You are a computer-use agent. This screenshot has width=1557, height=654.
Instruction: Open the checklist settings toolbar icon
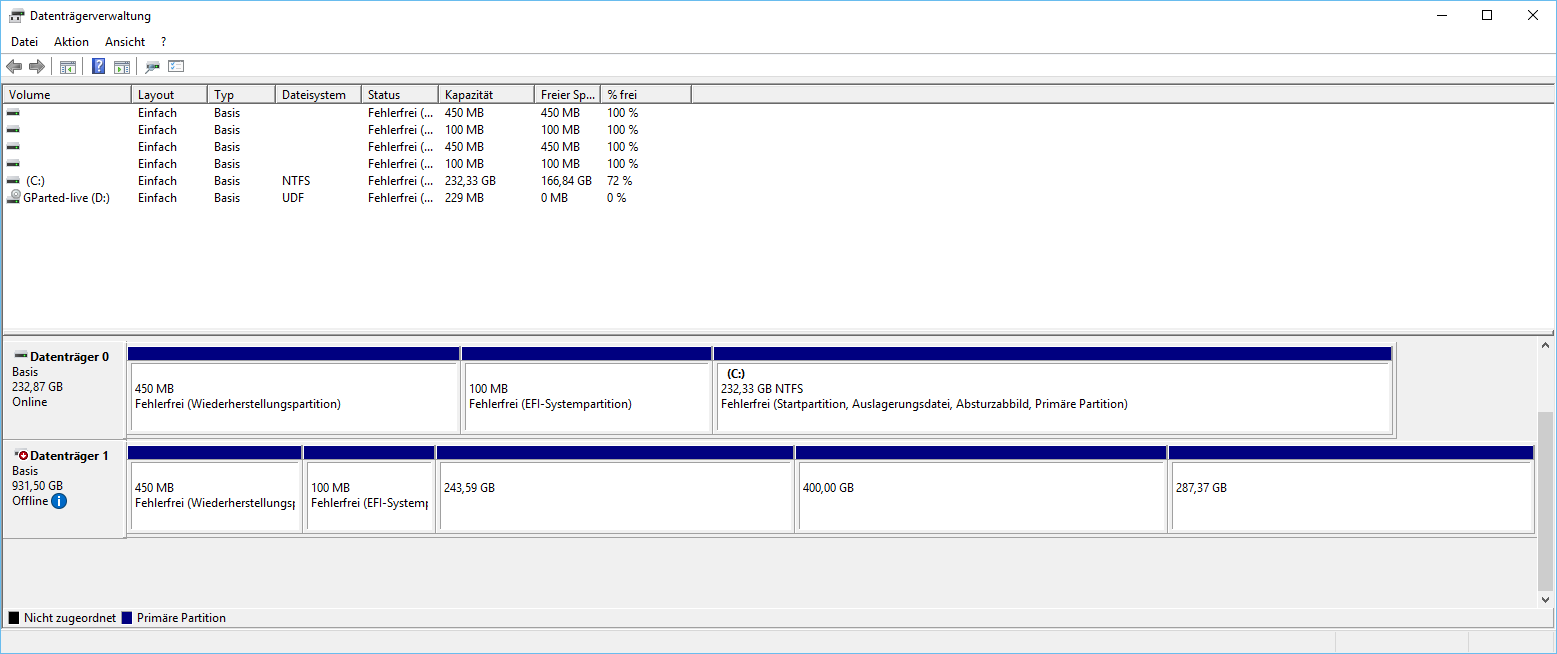click(176, 67)
